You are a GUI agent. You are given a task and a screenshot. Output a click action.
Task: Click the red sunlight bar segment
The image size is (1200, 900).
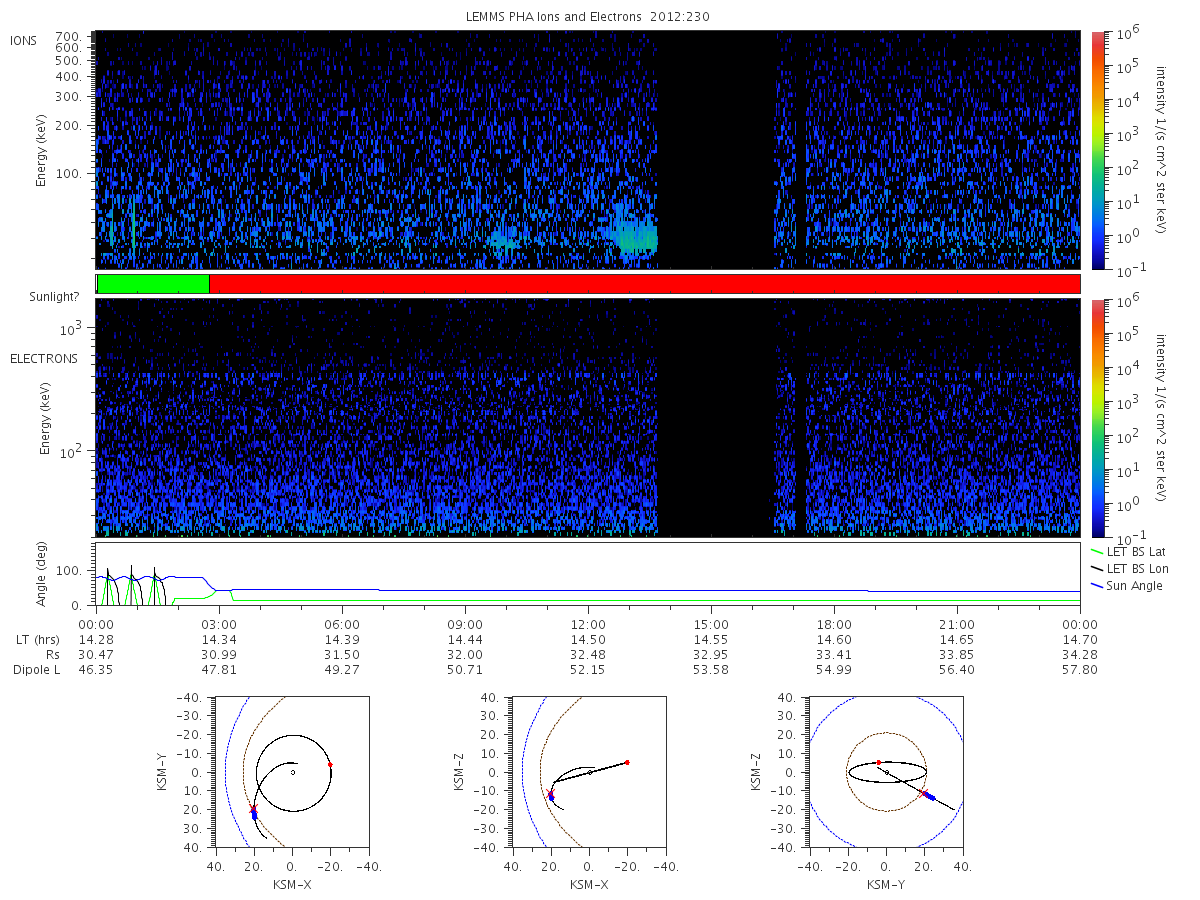(x=645, y=284)
